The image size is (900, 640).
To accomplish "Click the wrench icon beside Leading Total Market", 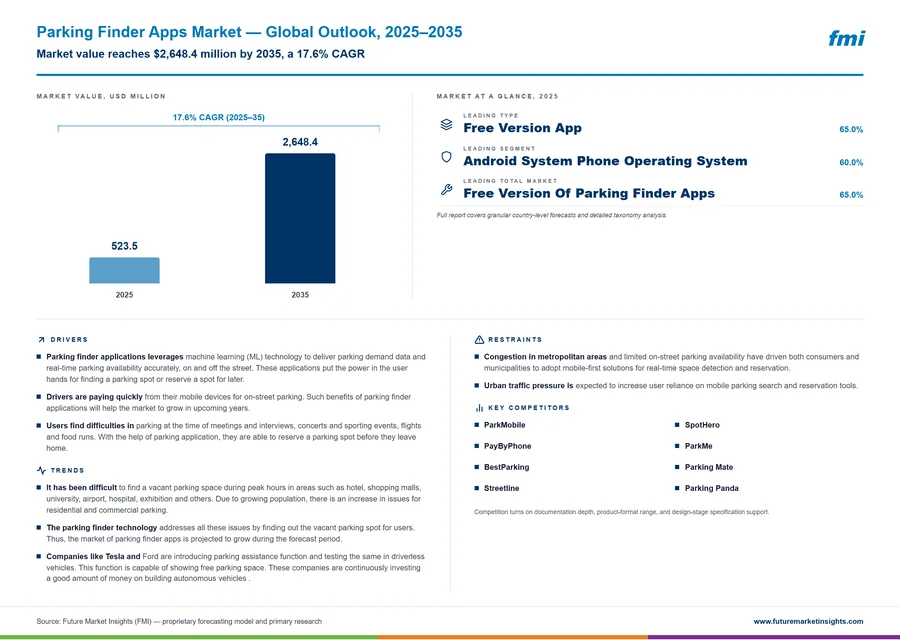I will pos(446,189).
